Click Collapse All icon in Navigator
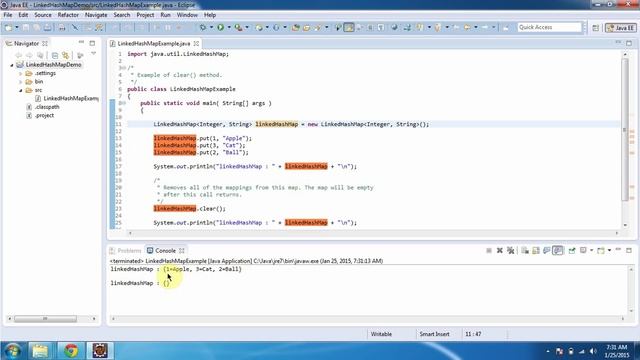640x360 pixels. coord(55,55)
